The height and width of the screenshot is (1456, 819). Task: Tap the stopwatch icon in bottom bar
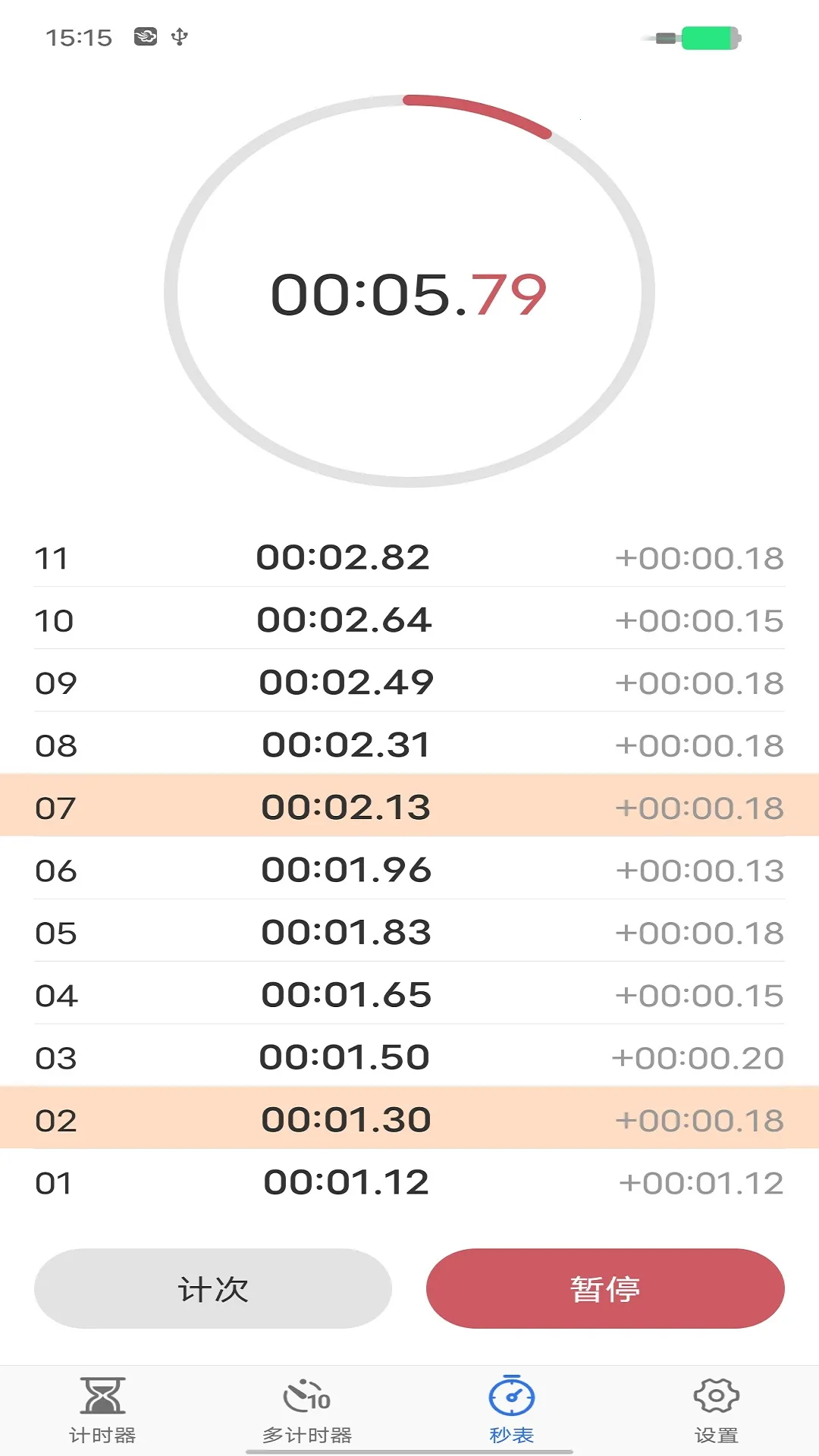tap(512, 1396)
